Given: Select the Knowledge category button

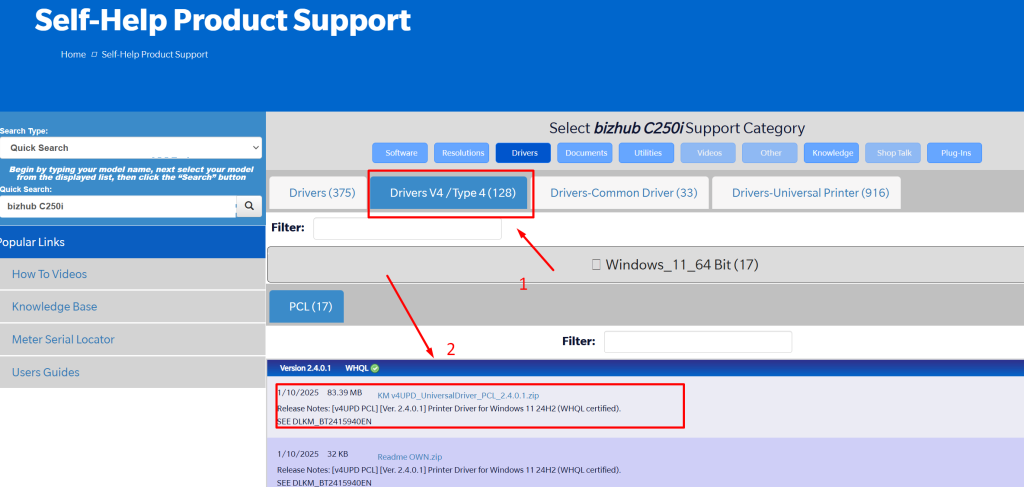Looking at the screenshot, I should 832,153.
